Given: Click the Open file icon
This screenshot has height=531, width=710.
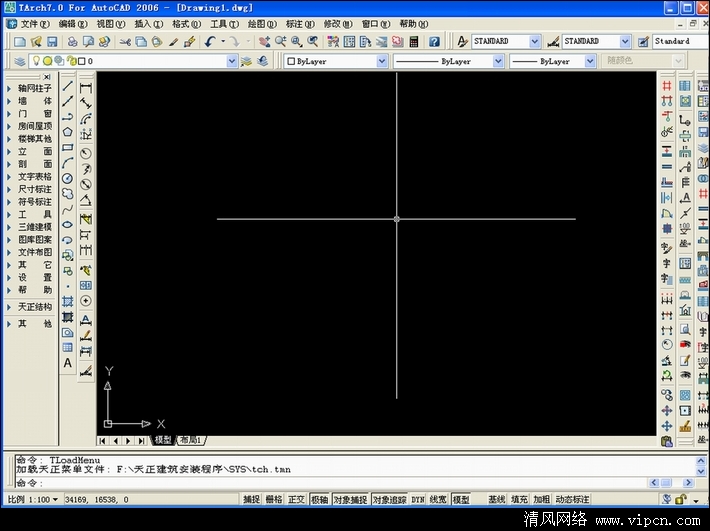Looking at the screenshot, I should [x=36, y=42].
